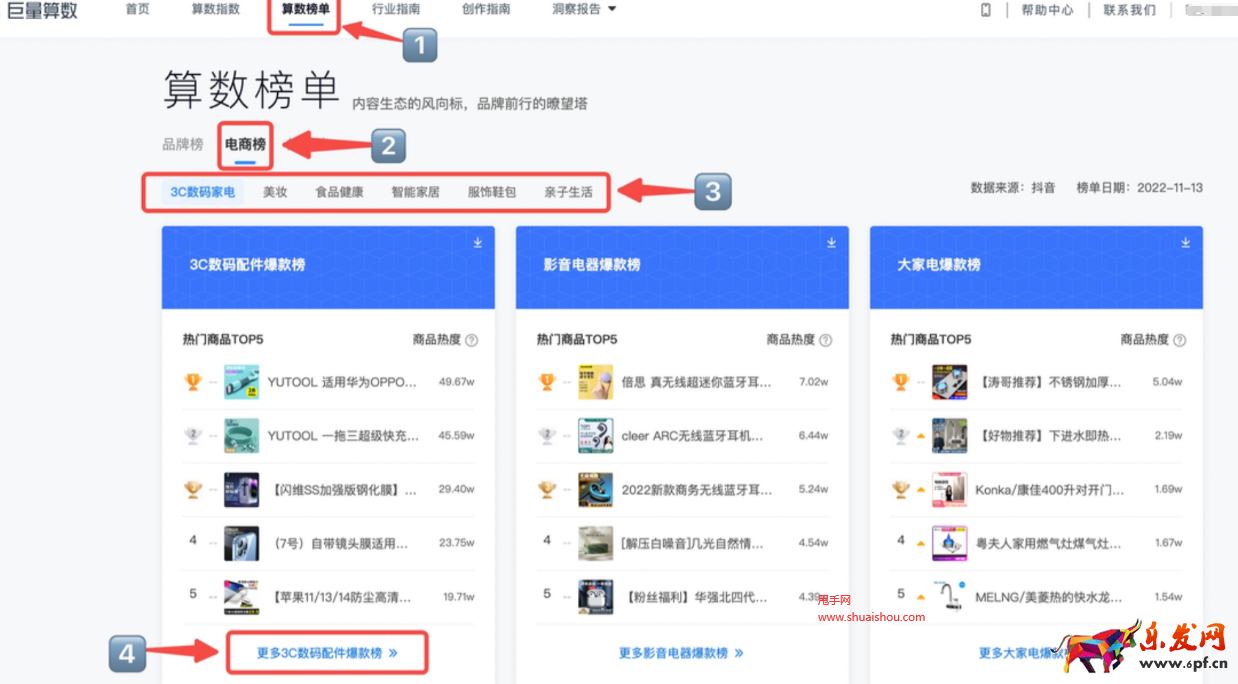Click the 3C数码配件爆款榜 card header

(328, 267)
